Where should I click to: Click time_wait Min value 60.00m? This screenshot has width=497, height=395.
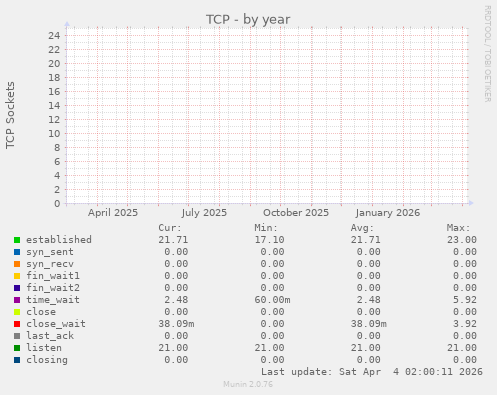coord(272,300)
